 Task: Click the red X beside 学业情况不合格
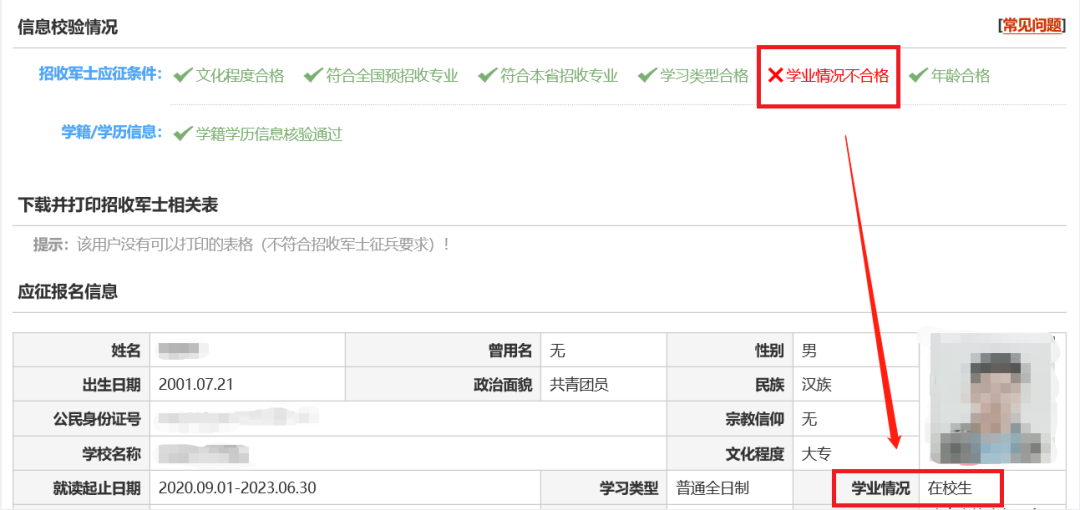pyautogui.click(x=775, y=75)
